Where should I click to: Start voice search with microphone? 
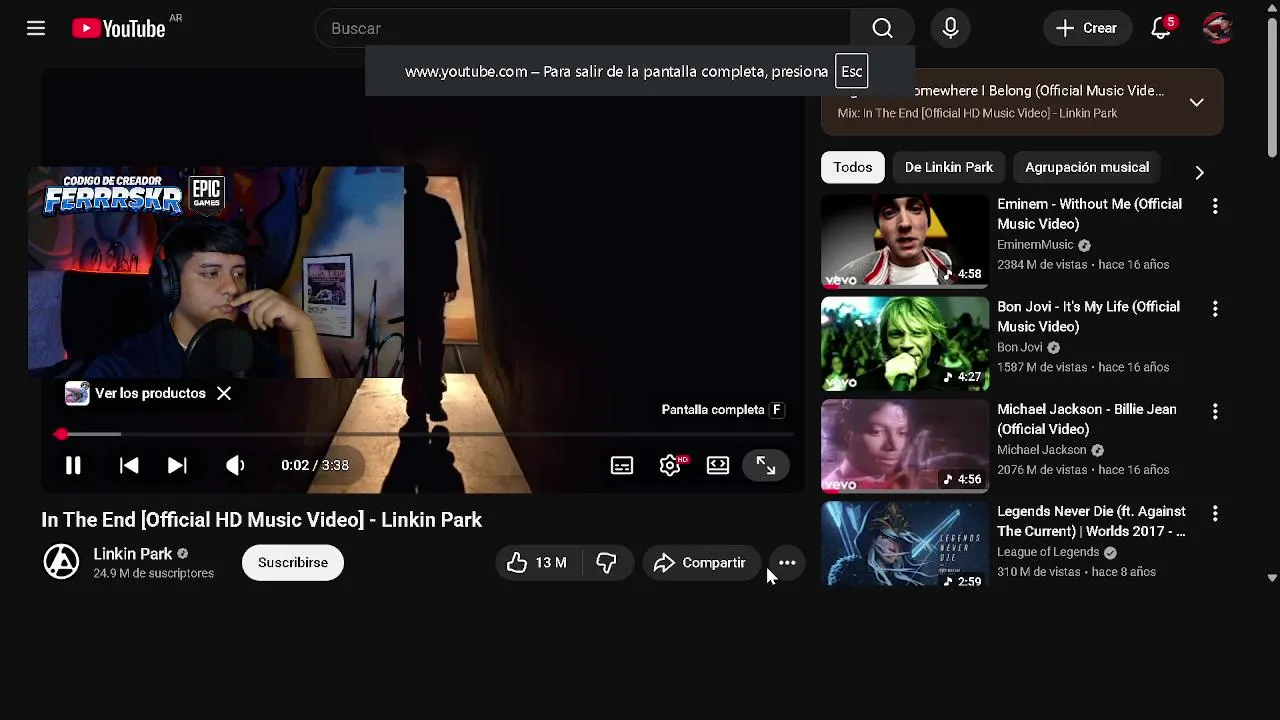pos(950,28)
